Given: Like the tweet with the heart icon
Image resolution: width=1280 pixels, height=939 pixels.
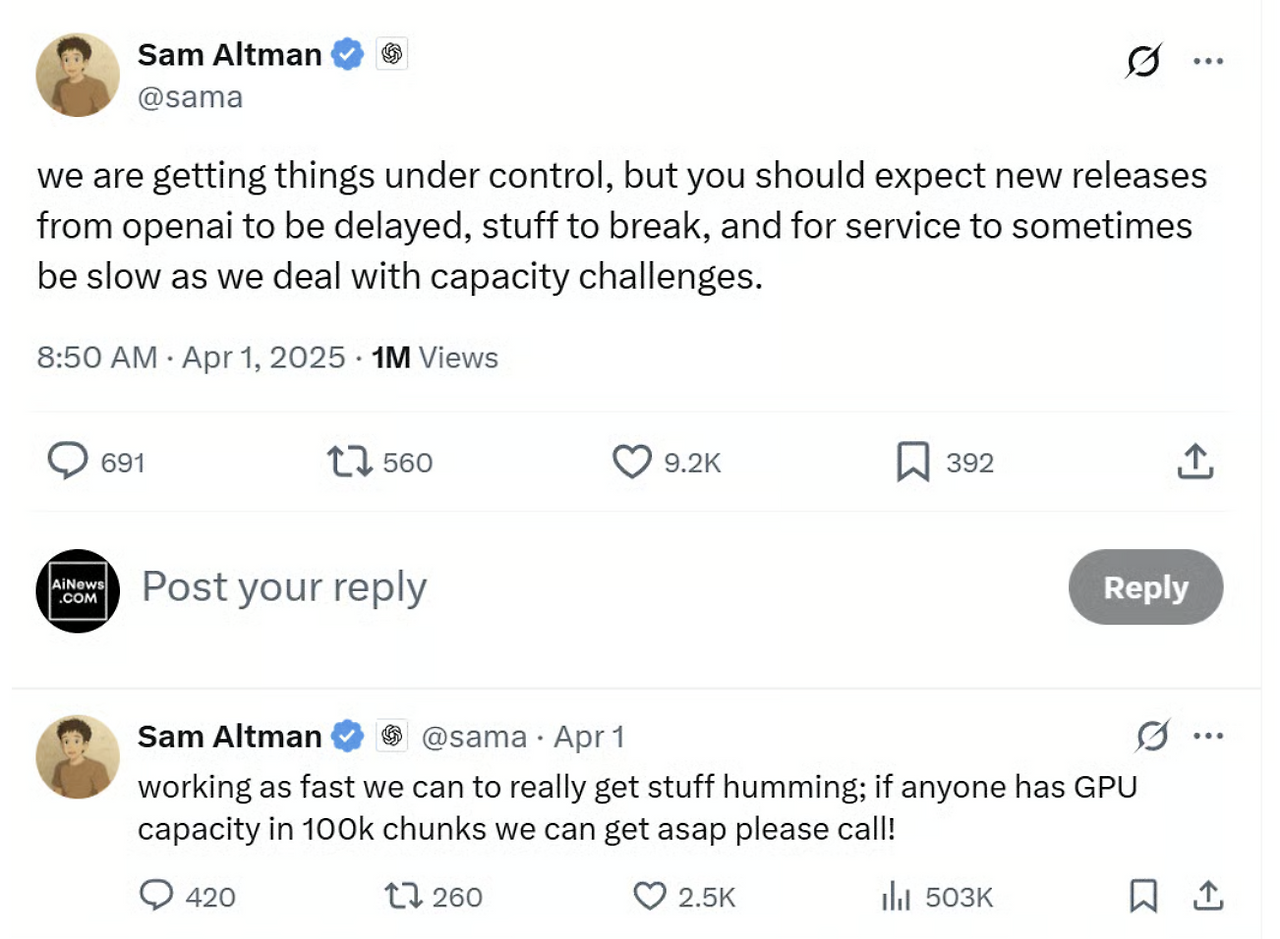Looking at the screenshot, I should (631, 461).
